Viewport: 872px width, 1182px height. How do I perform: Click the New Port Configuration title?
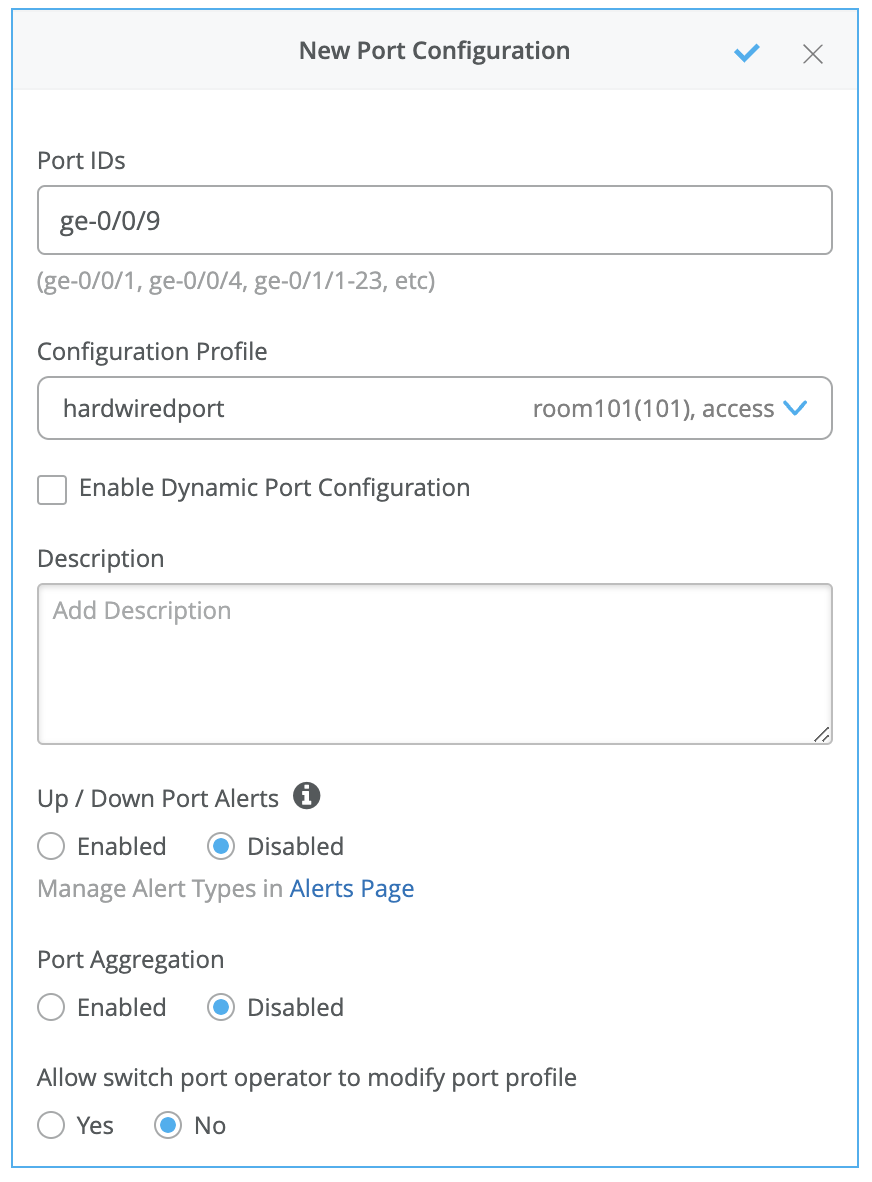click(434, 51)
